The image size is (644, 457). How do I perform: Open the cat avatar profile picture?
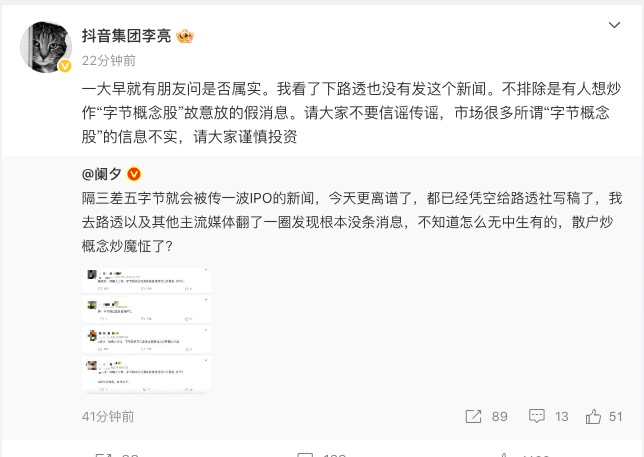point(46,47)
